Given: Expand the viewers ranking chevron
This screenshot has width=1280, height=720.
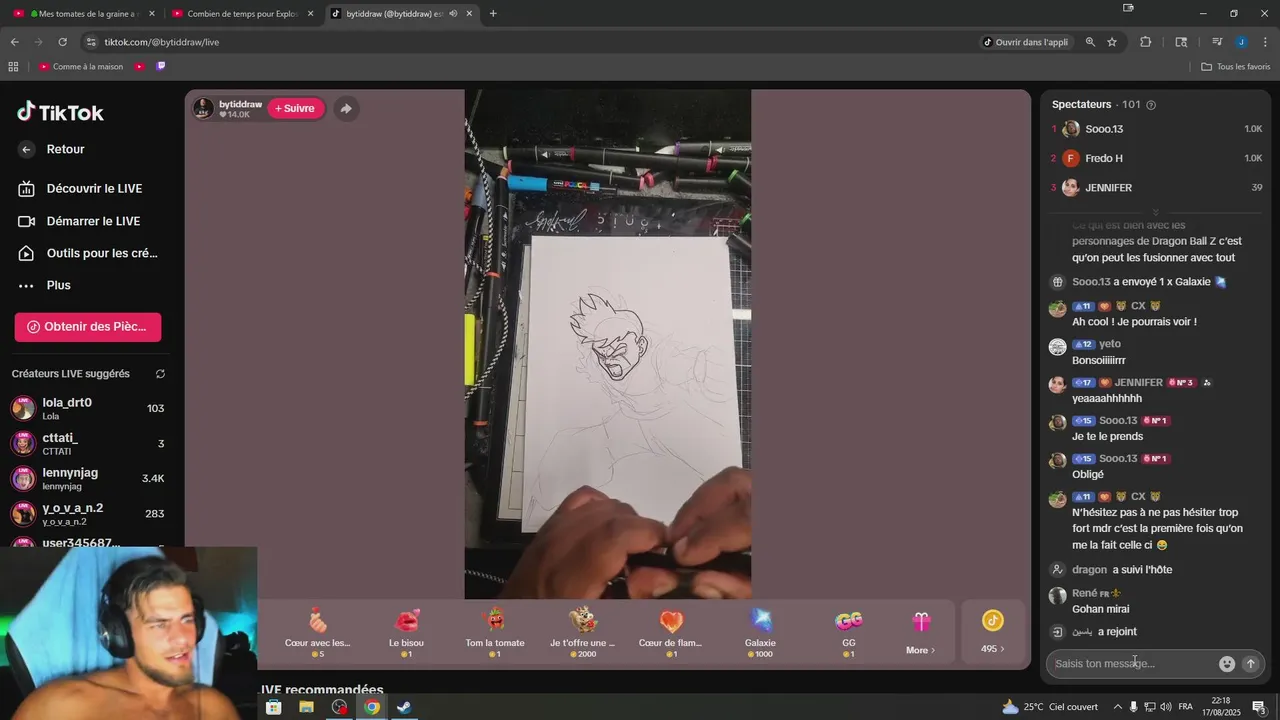Looking at the screenshot, I should click(1156, 212).
